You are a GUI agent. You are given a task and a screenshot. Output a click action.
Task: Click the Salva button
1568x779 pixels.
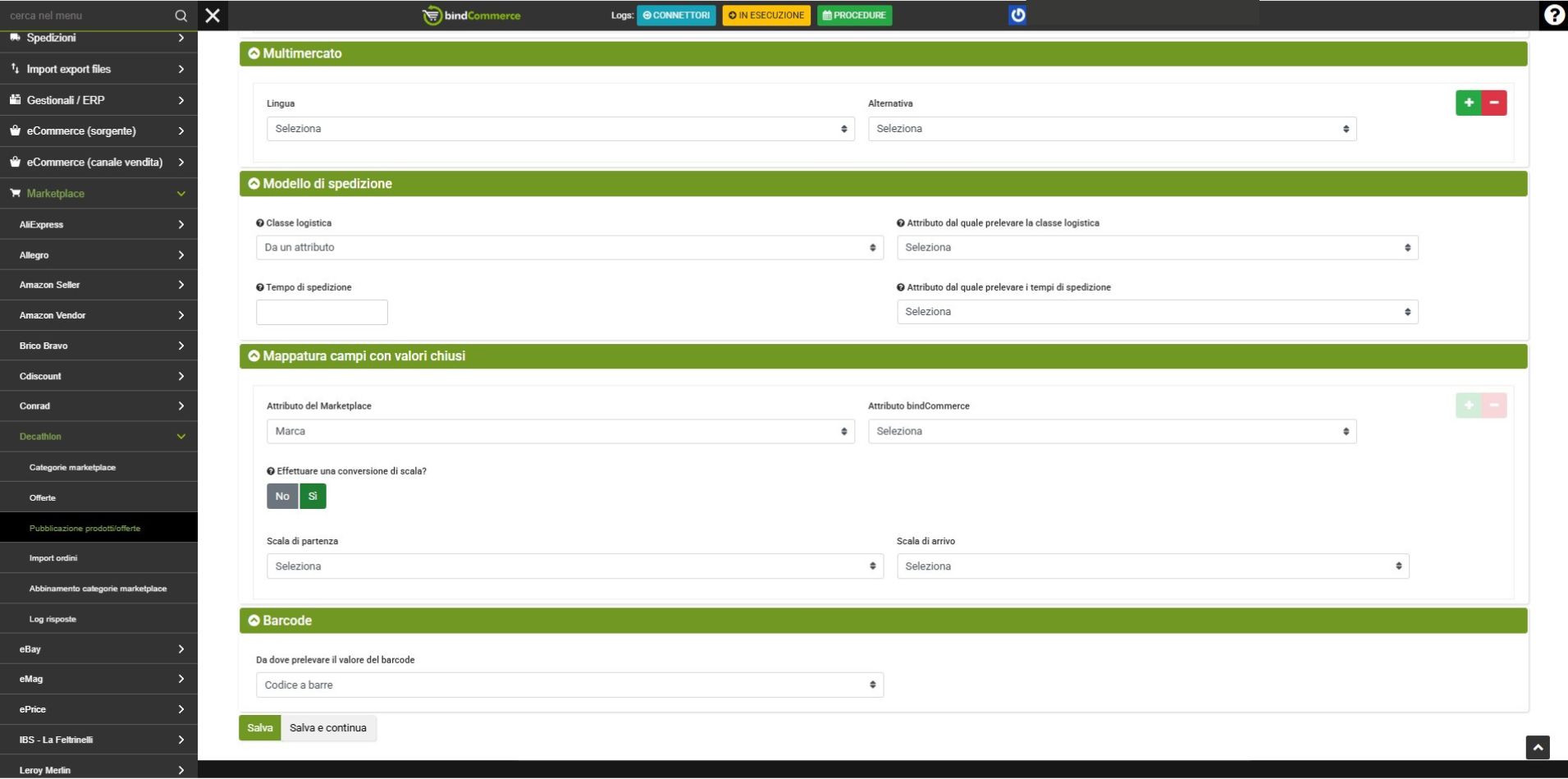point(259,727)
